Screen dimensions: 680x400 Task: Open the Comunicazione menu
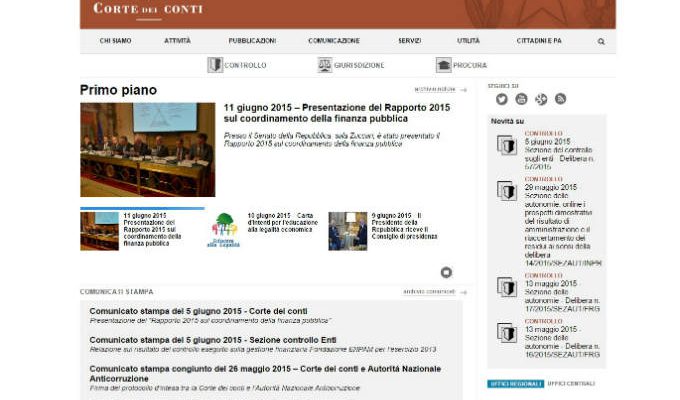point(334,41)
